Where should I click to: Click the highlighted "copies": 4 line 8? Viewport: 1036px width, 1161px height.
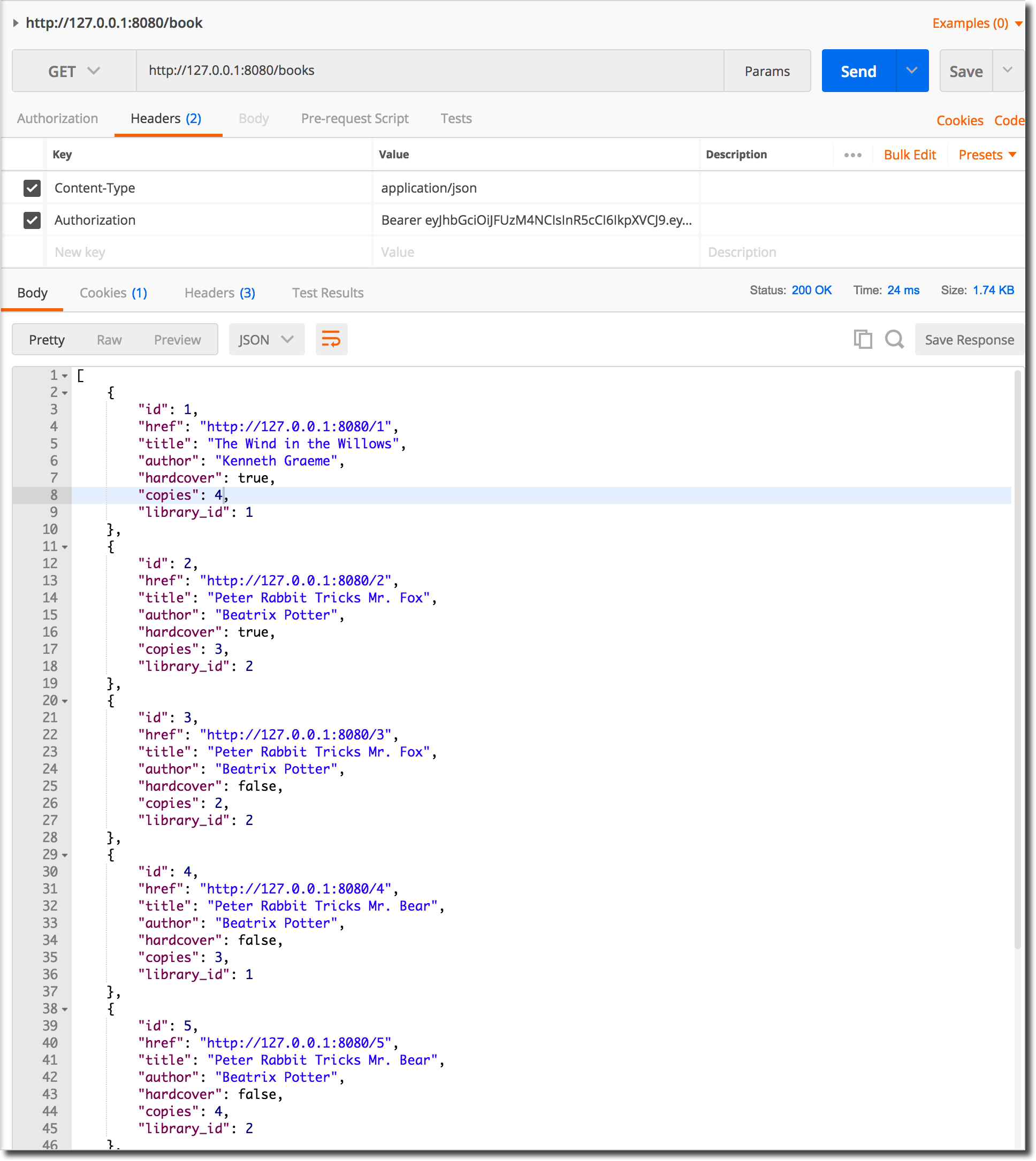541,495
